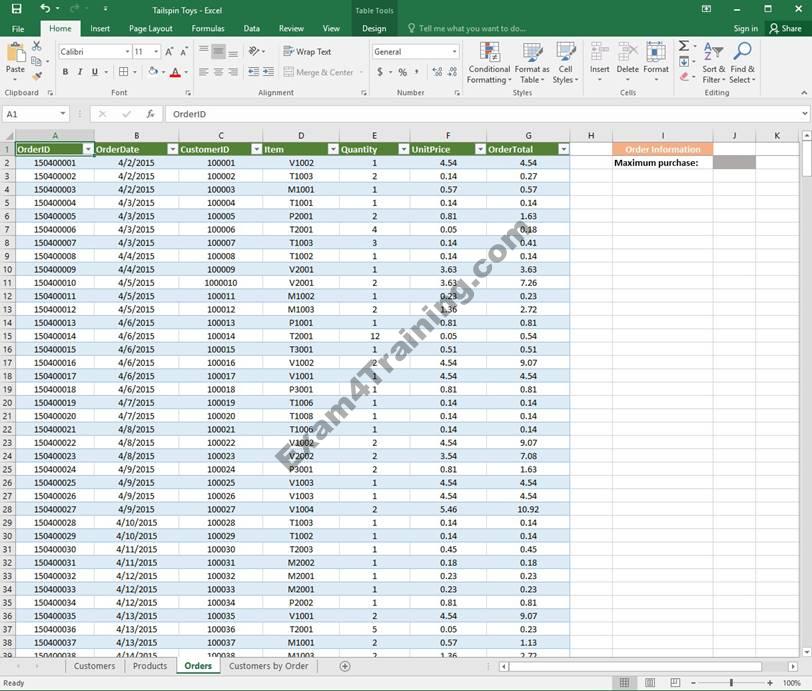Toggle Bold formatting
The image size is (812, 691).
[x=66, y=72]
